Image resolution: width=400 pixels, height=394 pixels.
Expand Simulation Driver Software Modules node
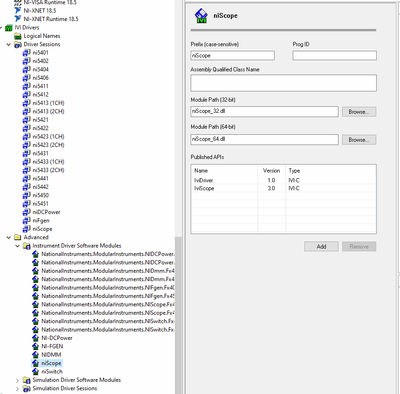[18, 380]
